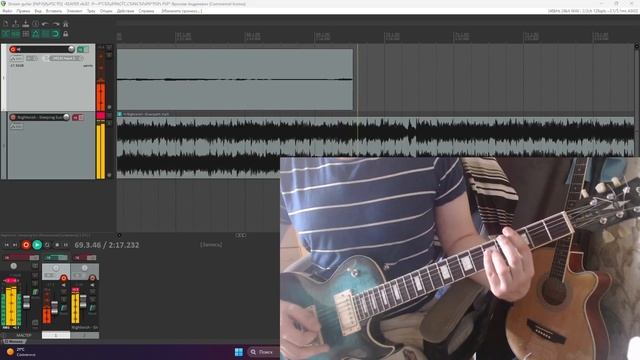
Task: Open the weather widget on the taskbar
Action: tap(20, 352)
